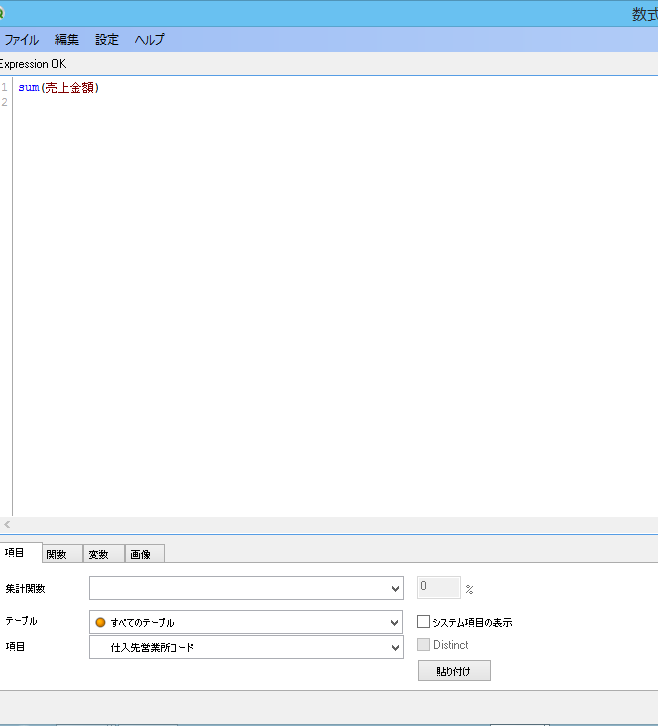Toggle the Distinct checkbox

[423, 645]
